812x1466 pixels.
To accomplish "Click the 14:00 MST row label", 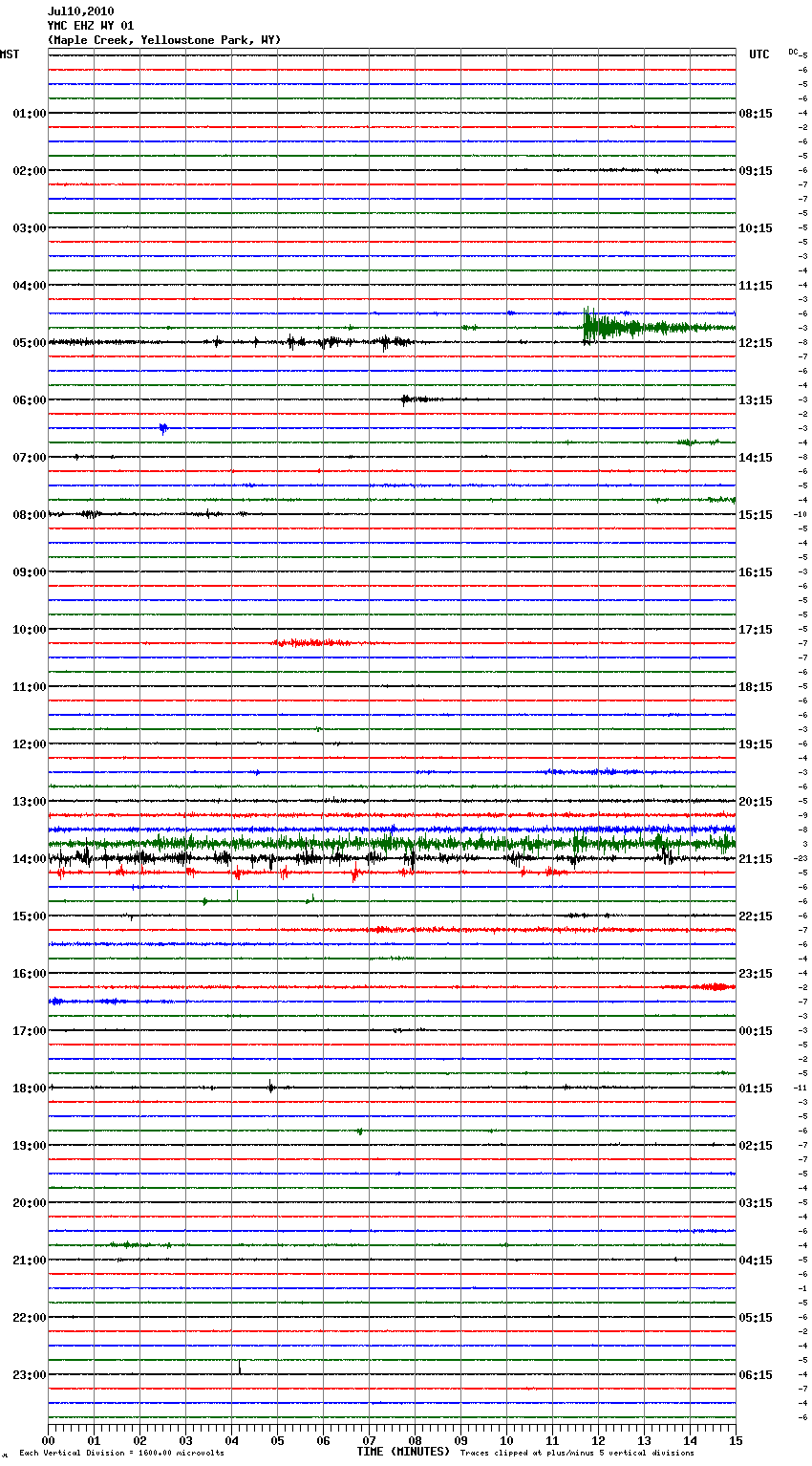I will coord(30,859).
